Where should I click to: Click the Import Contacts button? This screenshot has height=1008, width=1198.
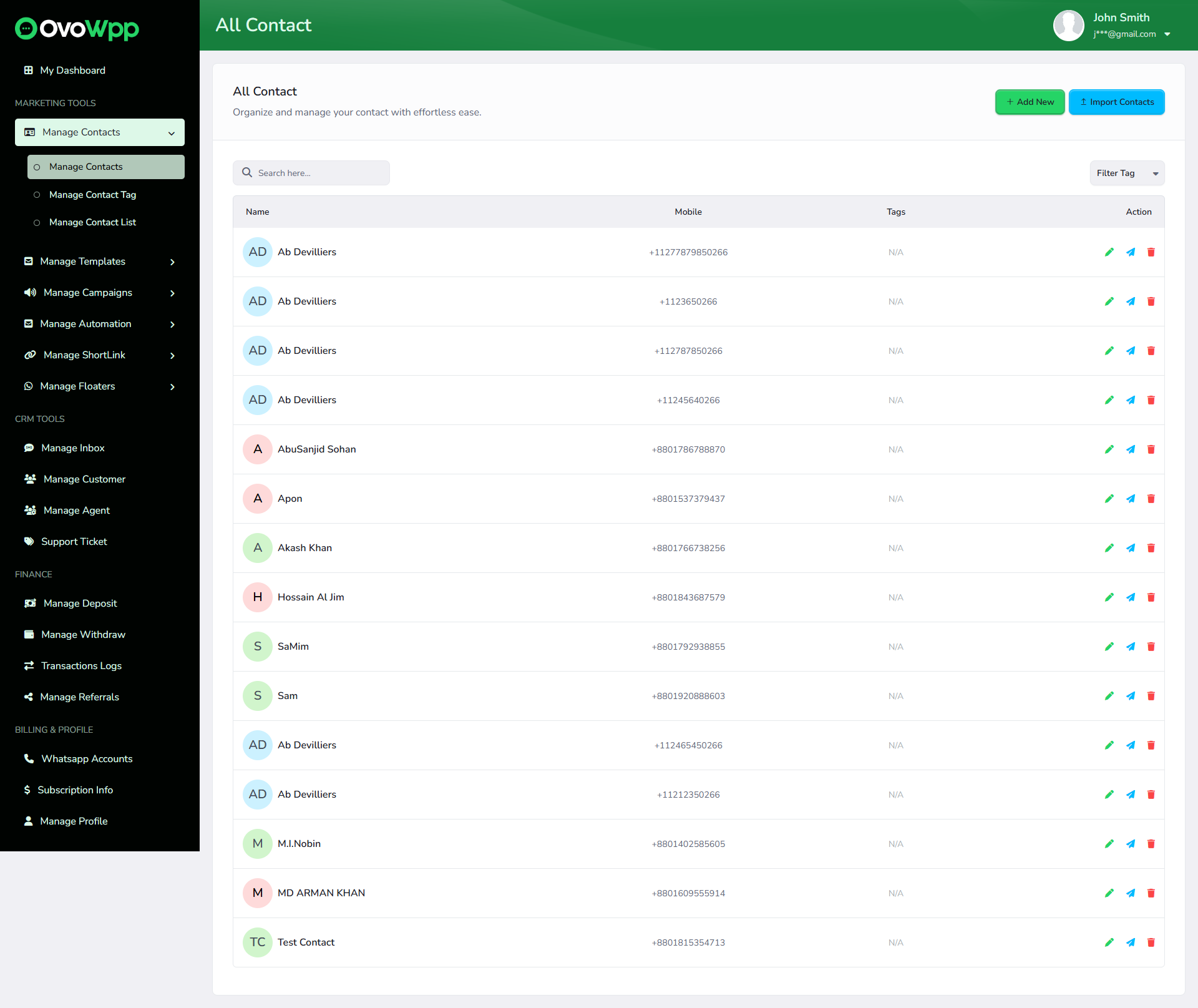click(1116, 102)
